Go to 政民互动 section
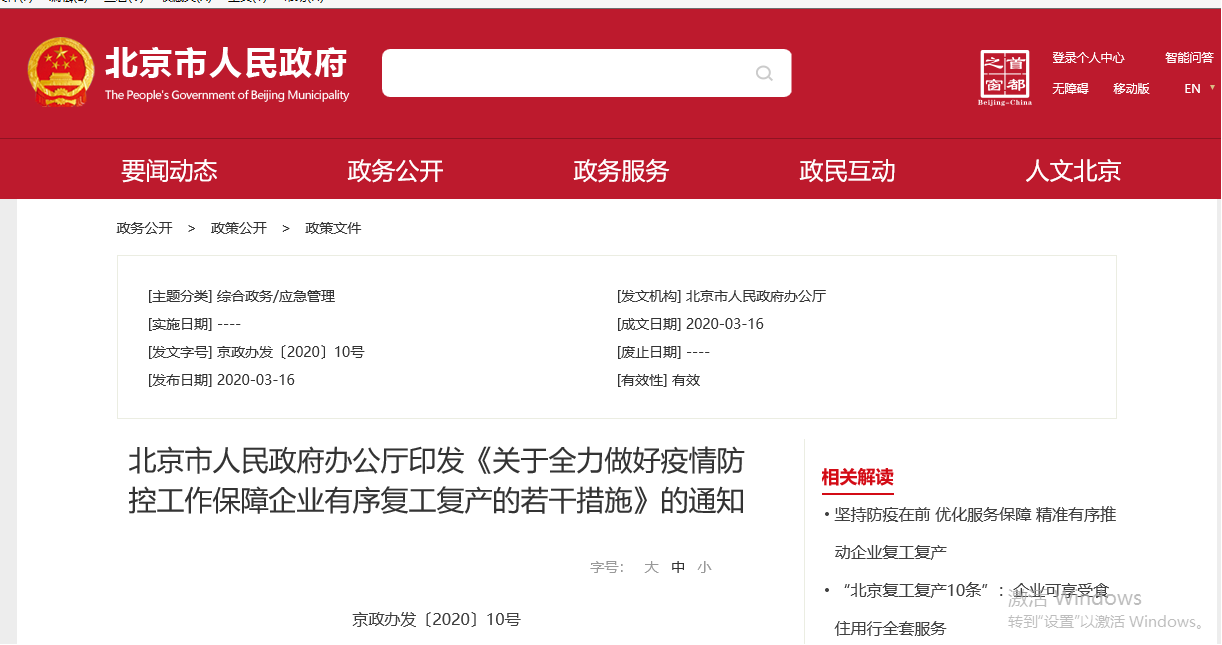1222x645 pixels. point(847,171)
